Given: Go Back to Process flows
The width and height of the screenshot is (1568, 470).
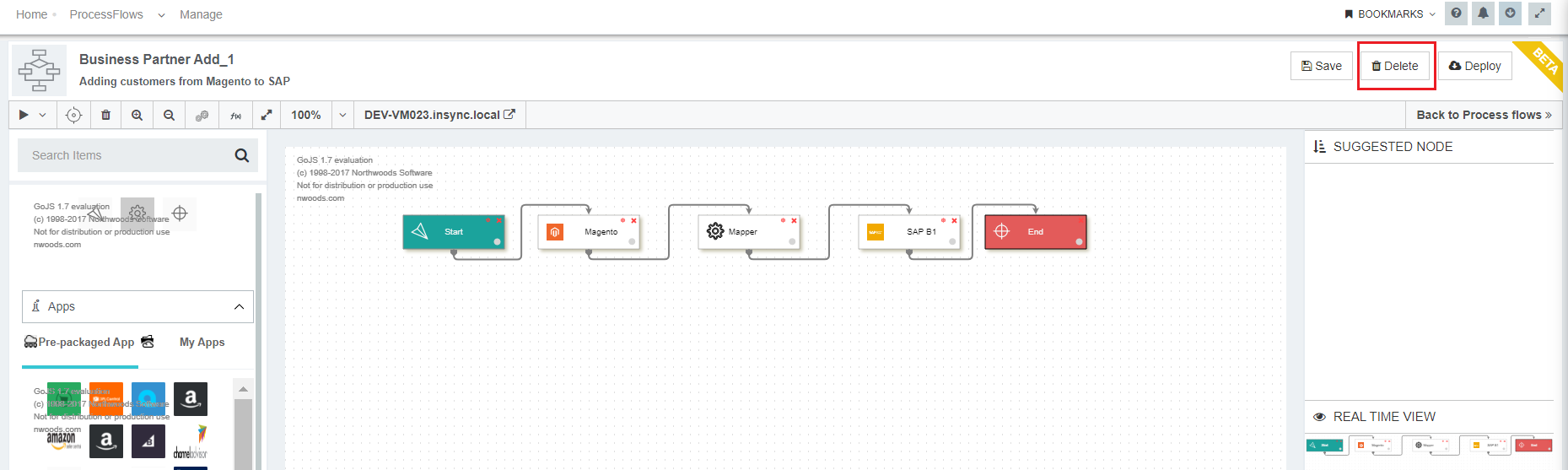Looking at the screenshot, I should 1483,115.
